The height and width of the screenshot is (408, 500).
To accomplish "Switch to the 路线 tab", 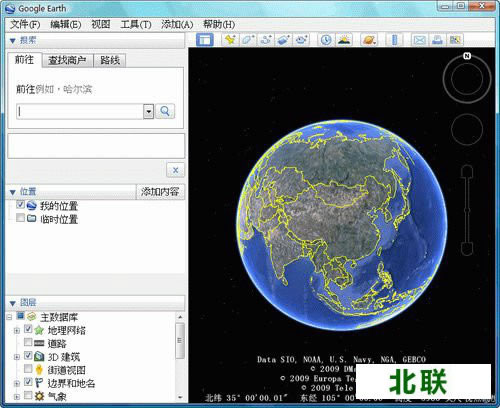I will [110, 60].
